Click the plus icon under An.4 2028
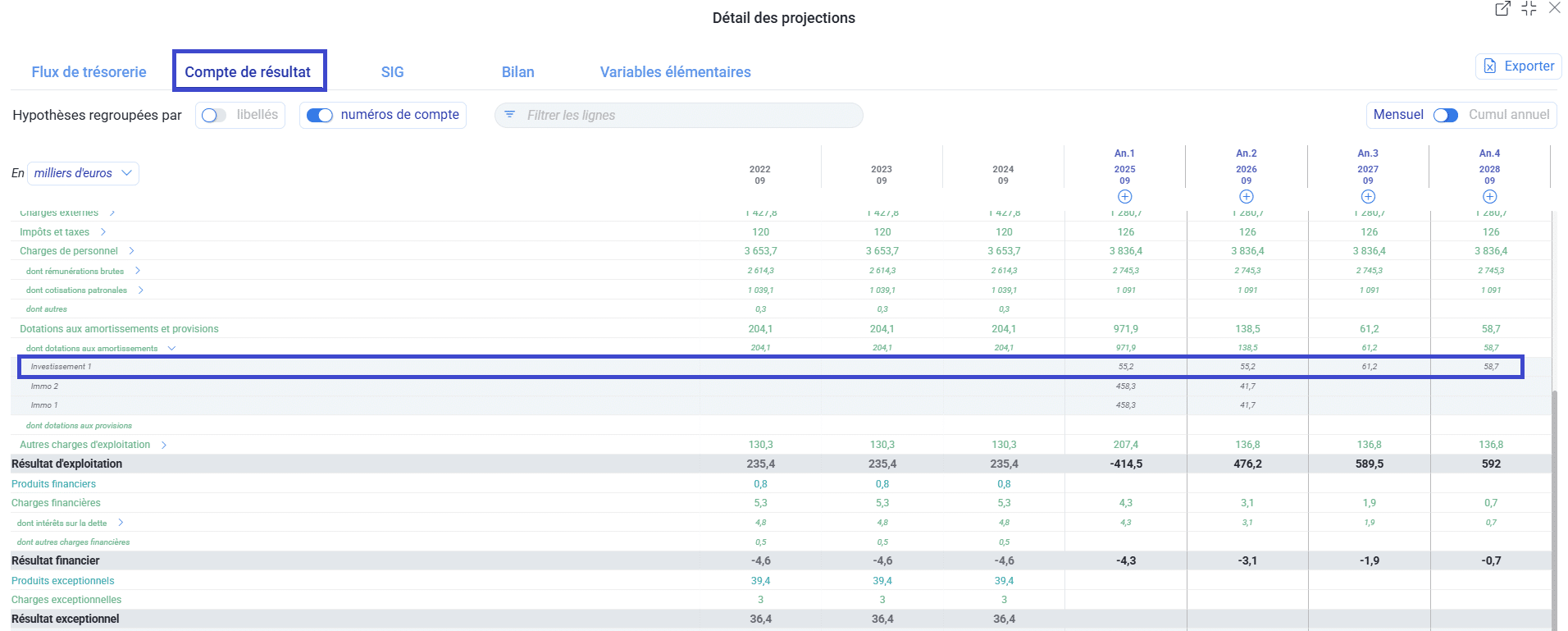 click(x=1489, y=197)
